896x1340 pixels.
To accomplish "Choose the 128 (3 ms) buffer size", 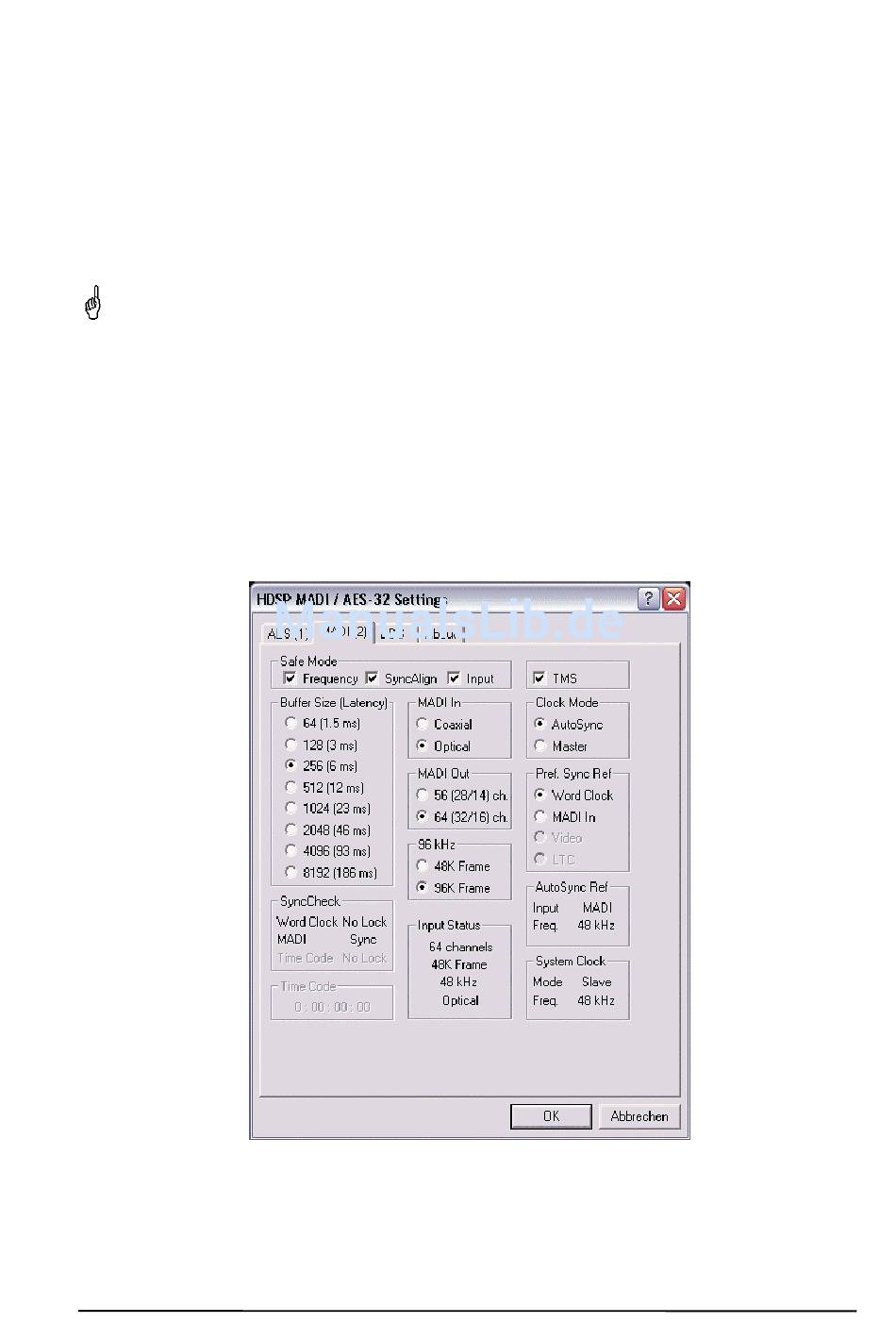I will point(290,745).
